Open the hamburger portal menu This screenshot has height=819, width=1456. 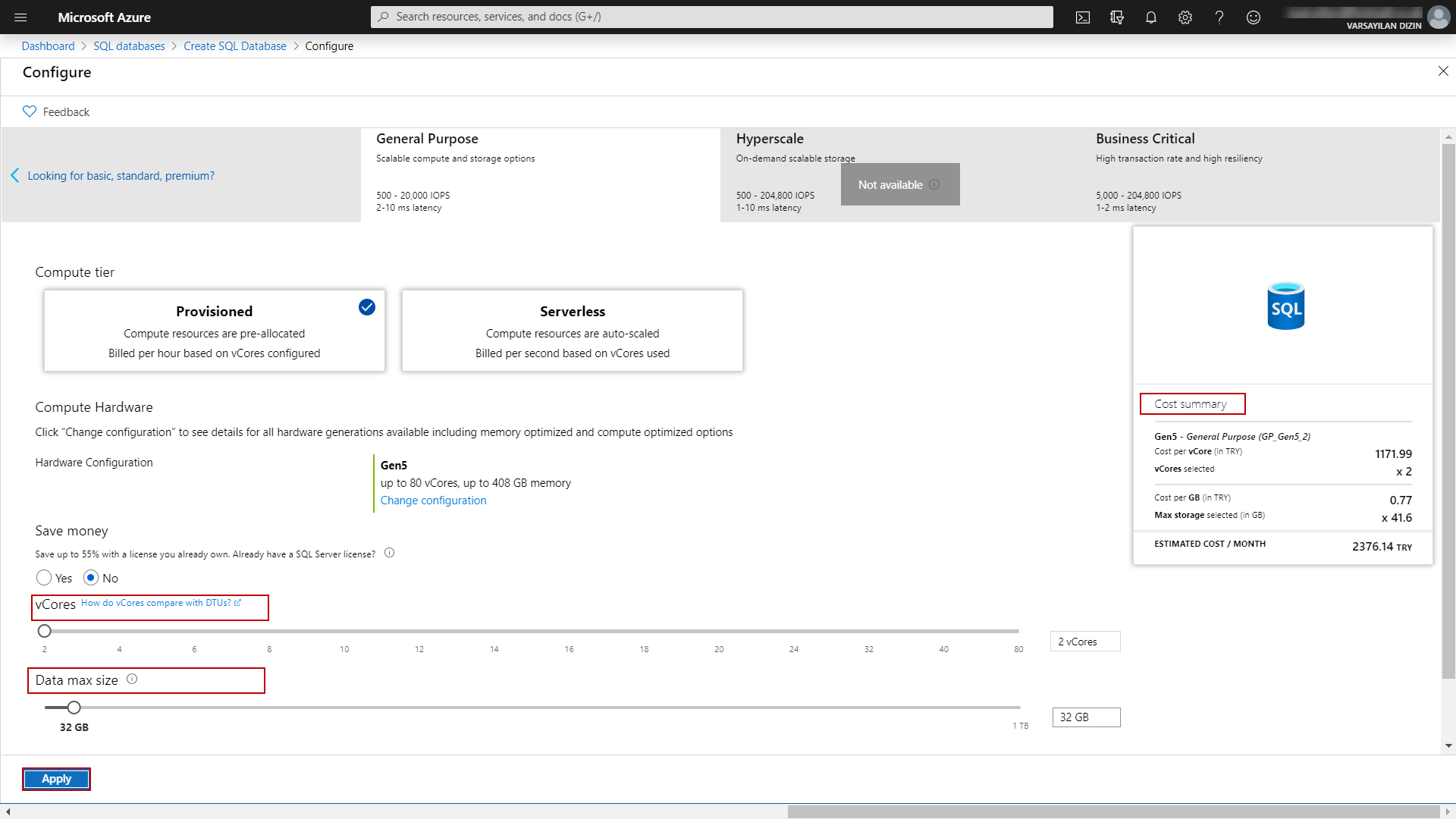20,17
